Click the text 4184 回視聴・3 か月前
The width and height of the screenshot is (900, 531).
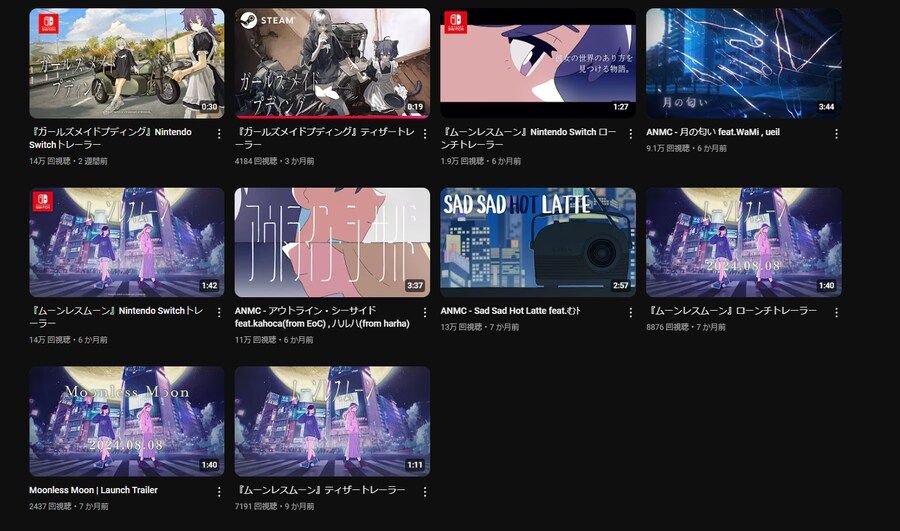point(274,161)
